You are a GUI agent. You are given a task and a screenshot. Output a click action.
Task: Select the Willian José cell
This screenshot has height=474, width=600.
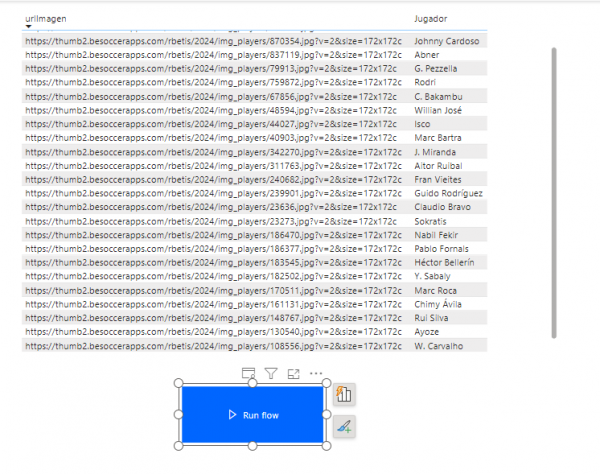click(x=438, y=110)
